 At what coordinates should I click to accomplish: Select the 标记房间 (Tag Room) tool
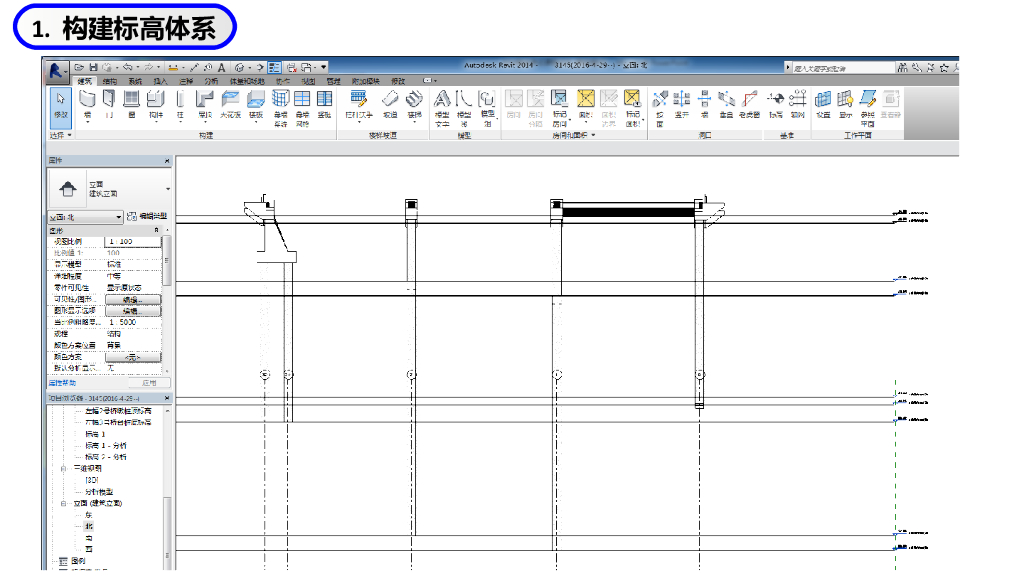[560, 108]
